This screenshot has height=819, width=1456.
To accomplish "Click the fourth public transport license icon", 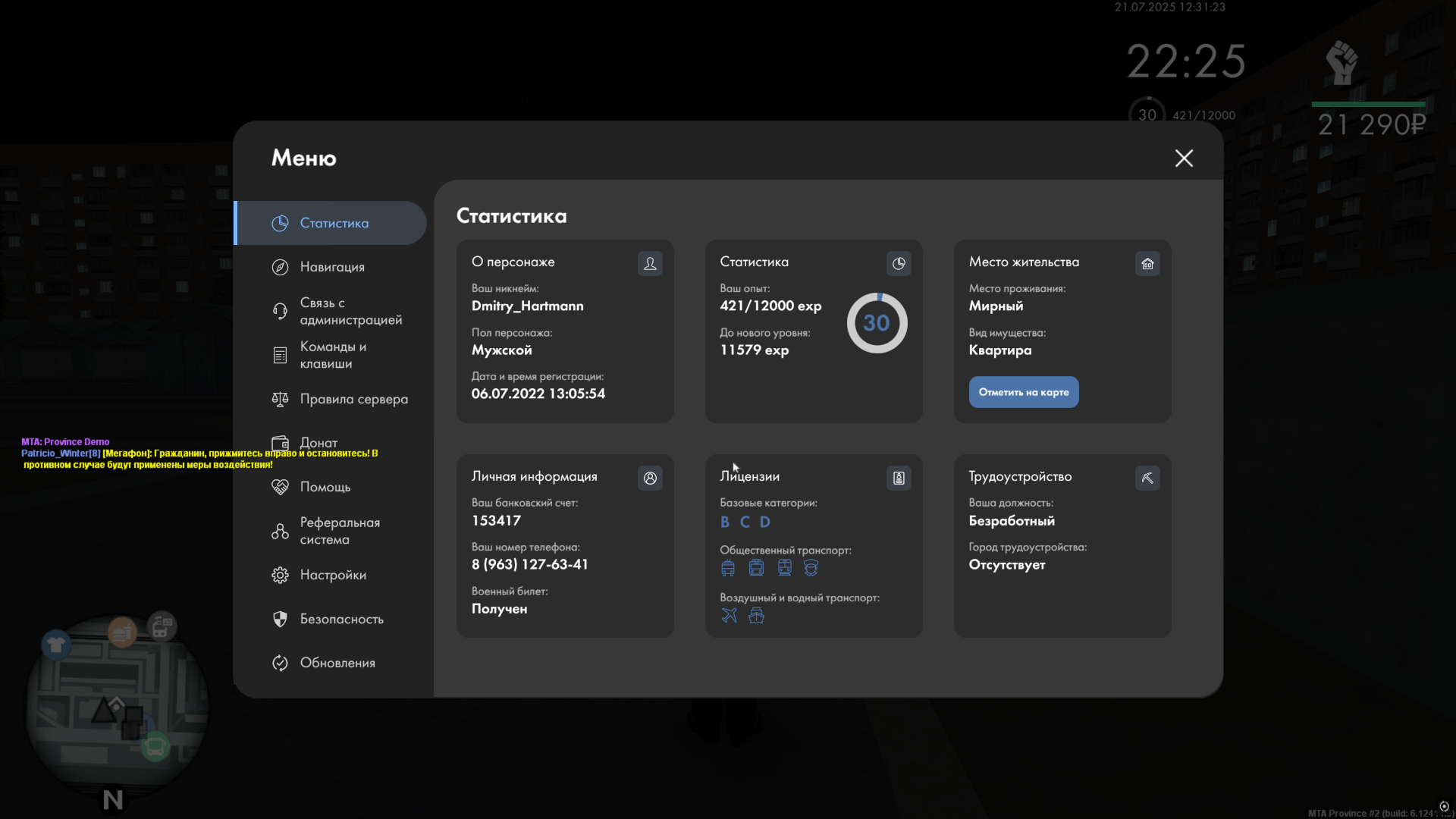I will [811, 568].
